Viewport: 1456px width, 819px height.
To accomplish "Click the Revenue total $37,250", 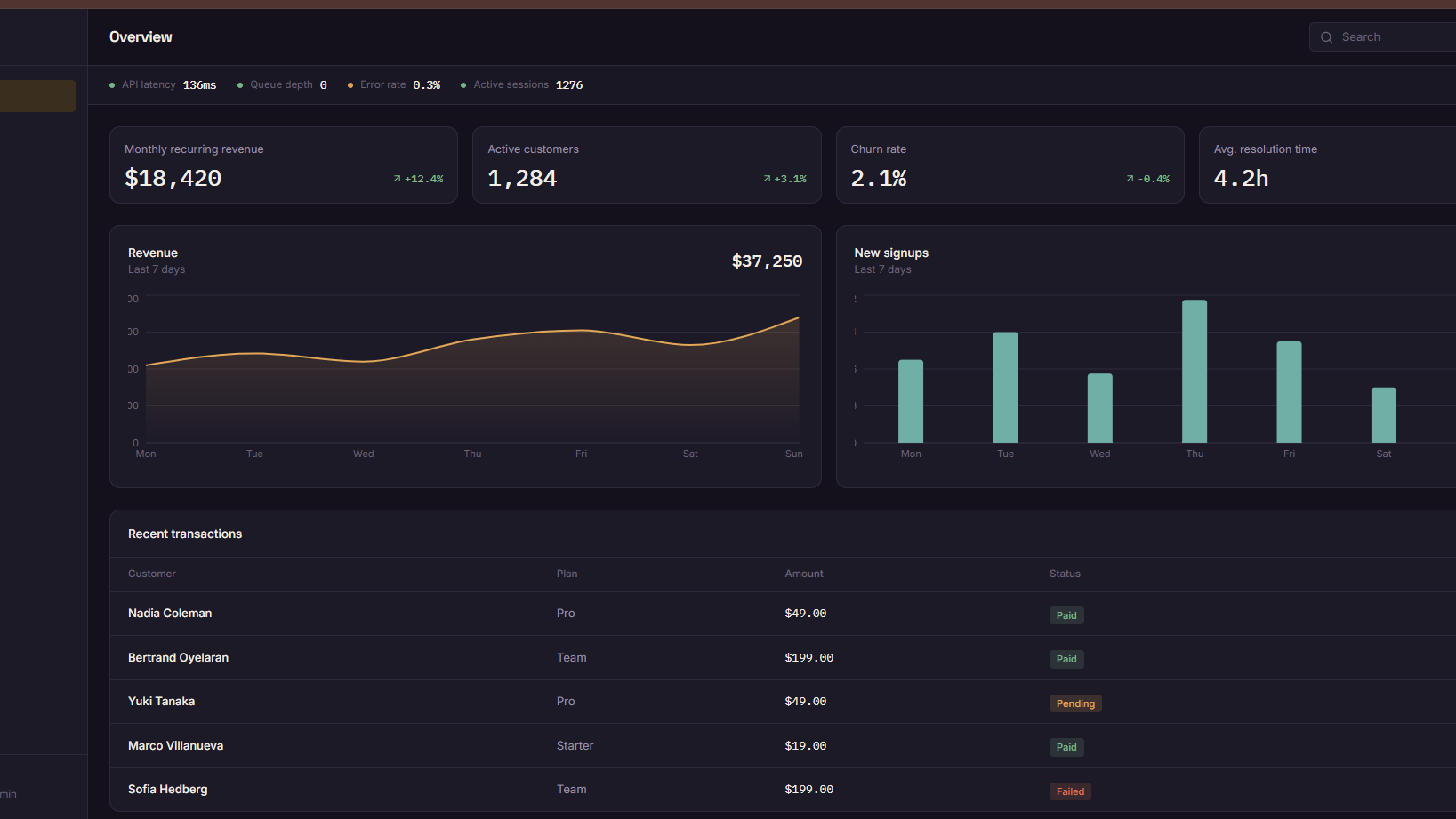I will tap(767, 261).
